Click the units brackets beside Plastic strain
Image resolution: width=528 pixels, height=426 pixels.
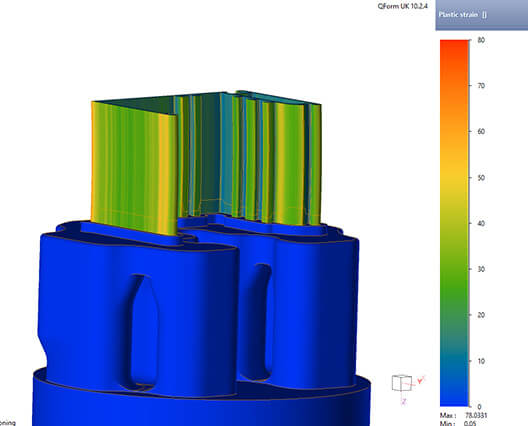484,15
